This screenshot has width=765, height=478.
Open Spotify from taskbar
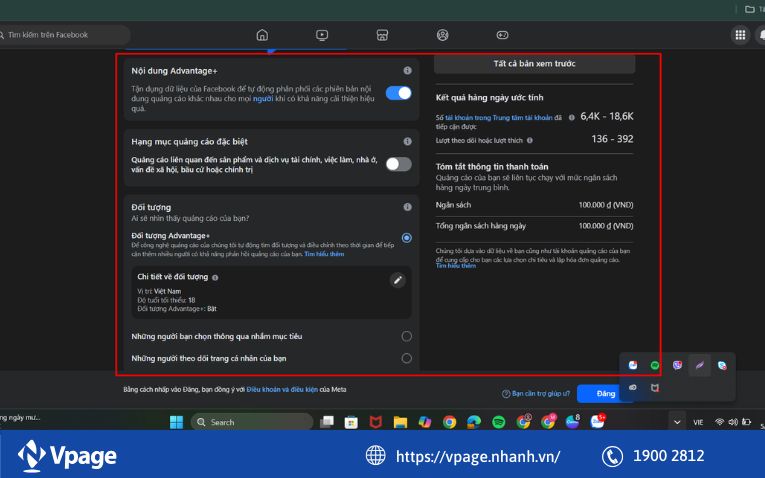499,422
